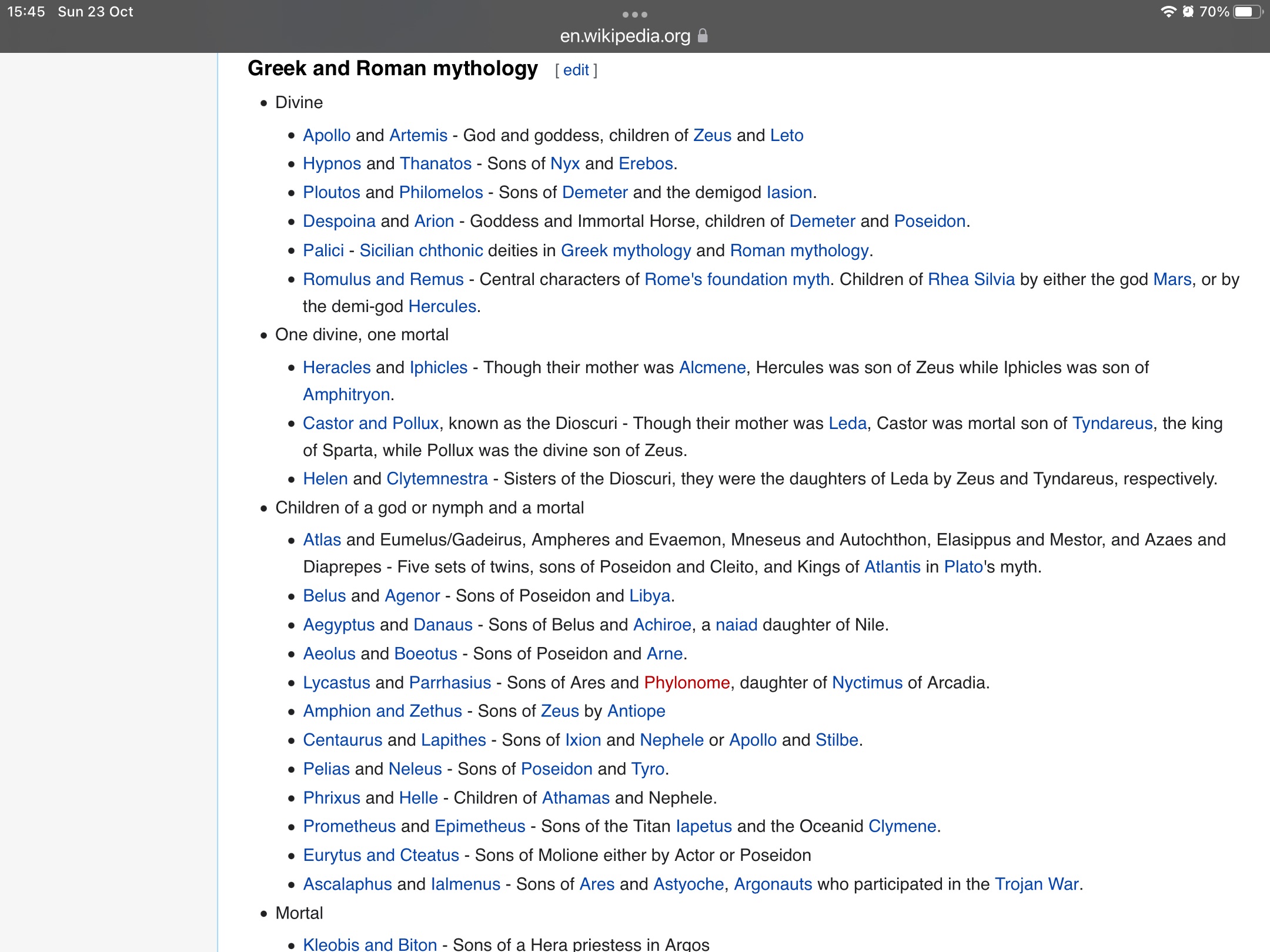Tap the en.wikipedia.org address bar
The width and height of the screenshot is (1270, 952).
[625, 36]
